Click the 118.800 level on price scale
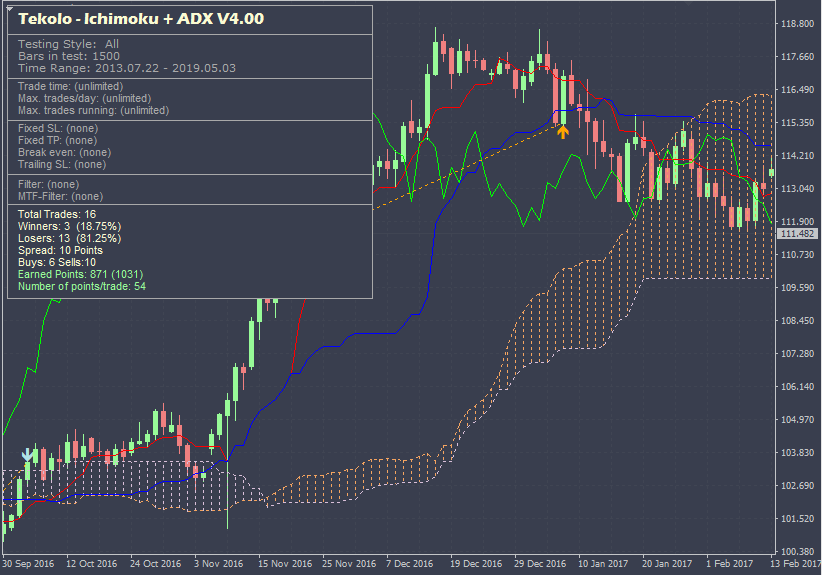 point(799,23)
